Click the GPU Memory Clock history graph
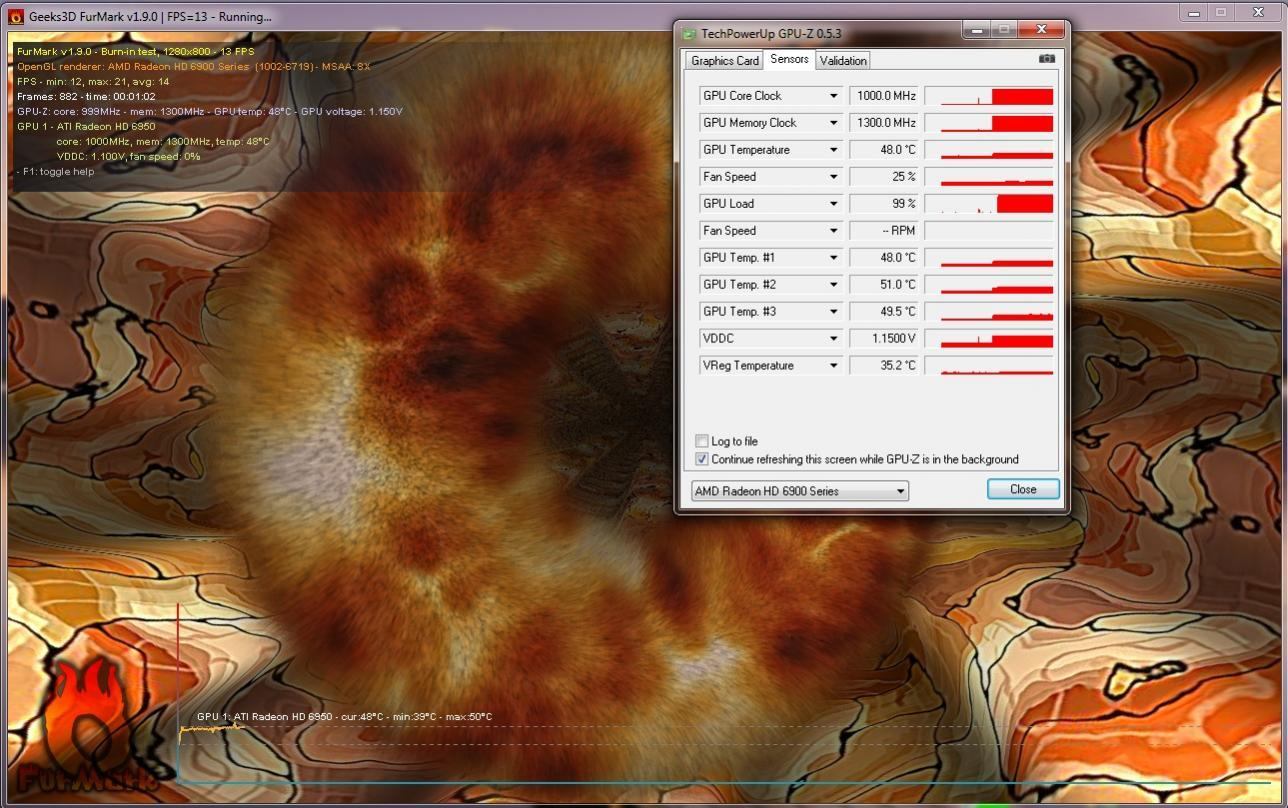Viewport: 1288px width, 808px height. [989, 123]
